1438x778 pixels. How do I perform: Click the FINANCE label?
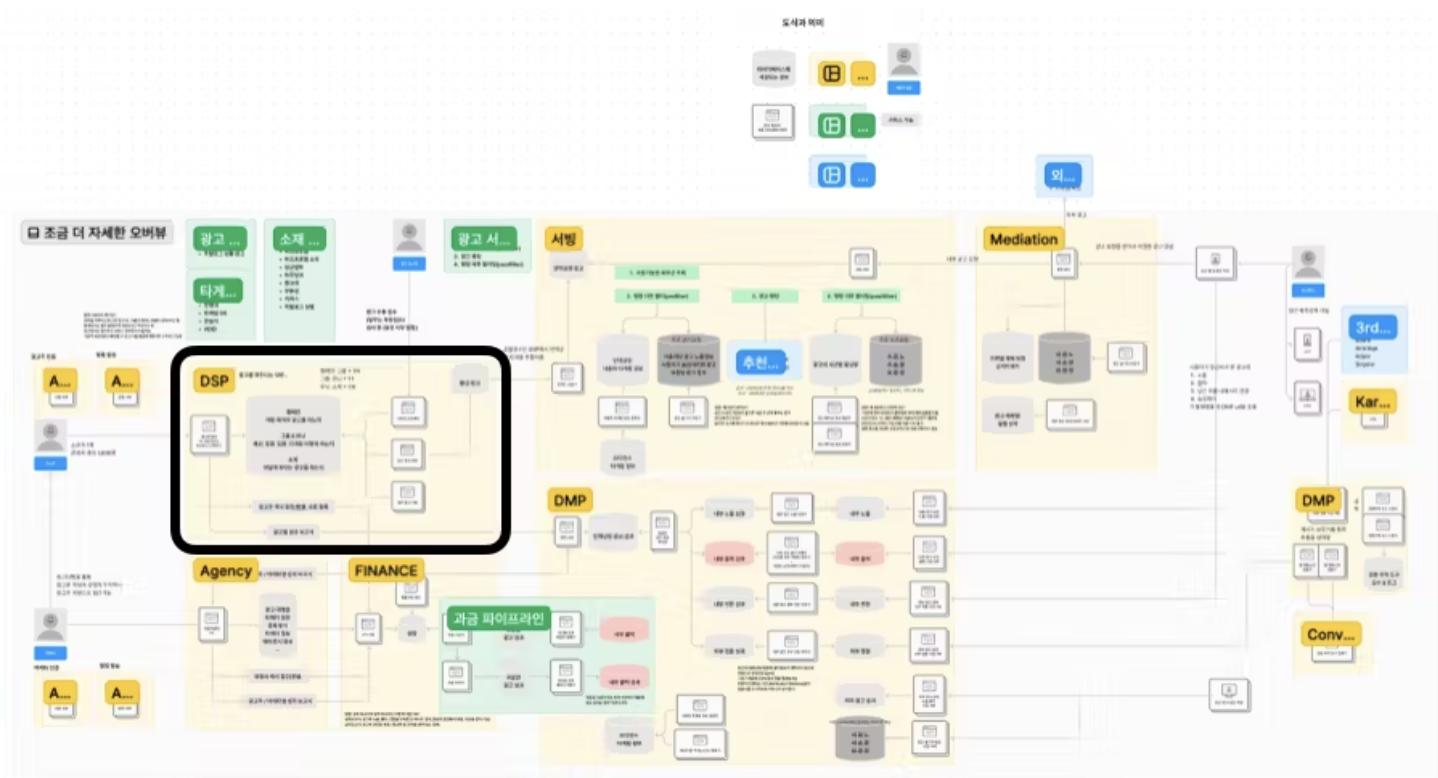(x=386, y=571)
